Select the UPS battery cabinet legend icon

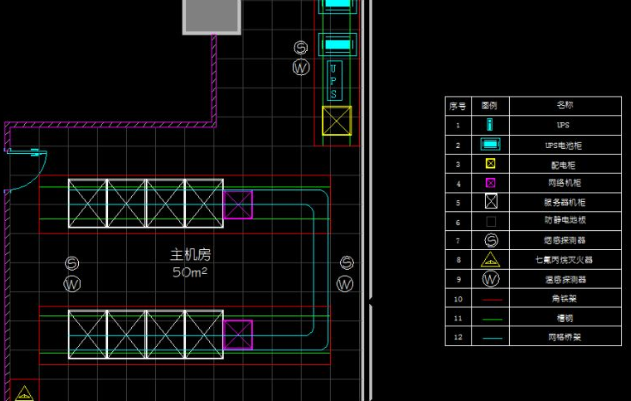coord(491,144)
